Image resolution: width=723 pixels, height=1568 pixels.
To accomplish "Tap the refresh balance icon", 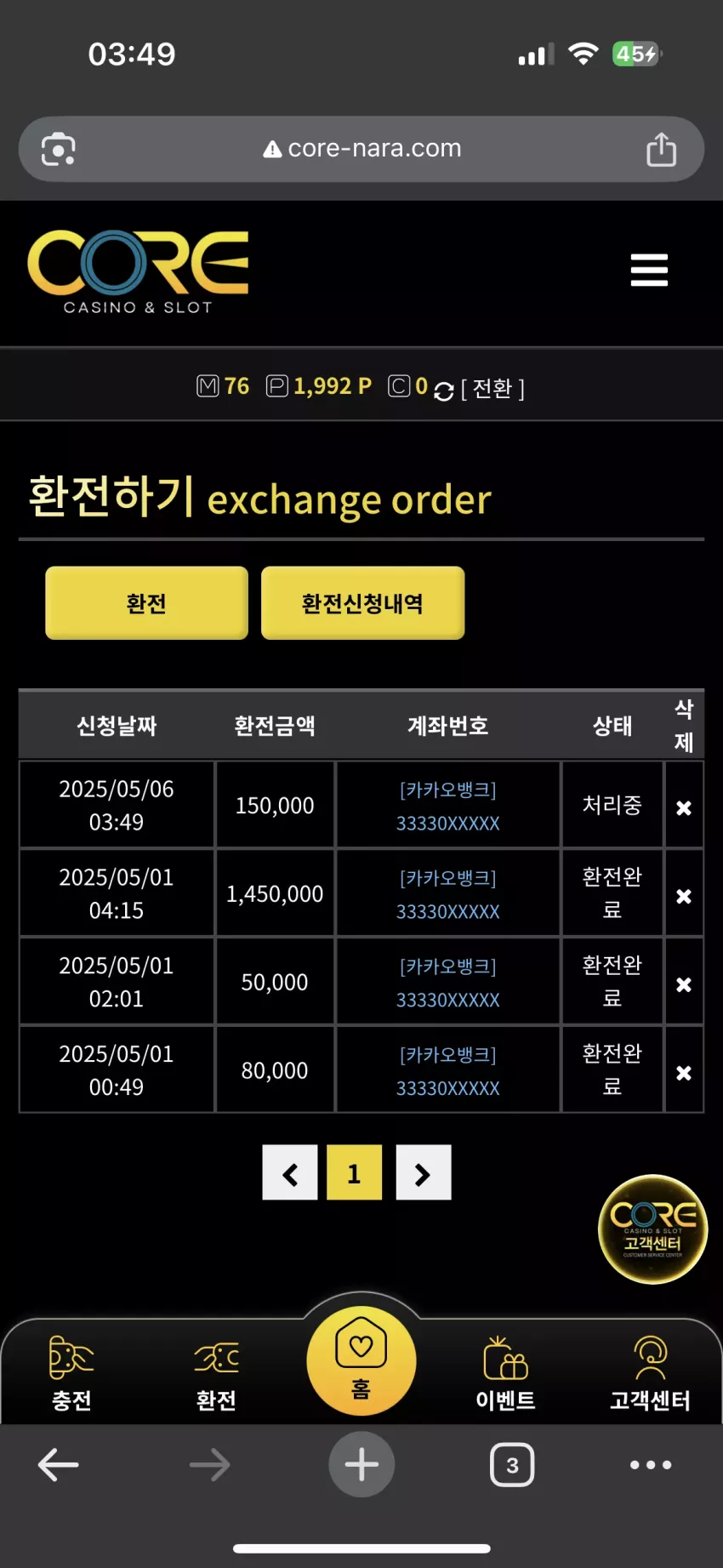I will 444,391.
